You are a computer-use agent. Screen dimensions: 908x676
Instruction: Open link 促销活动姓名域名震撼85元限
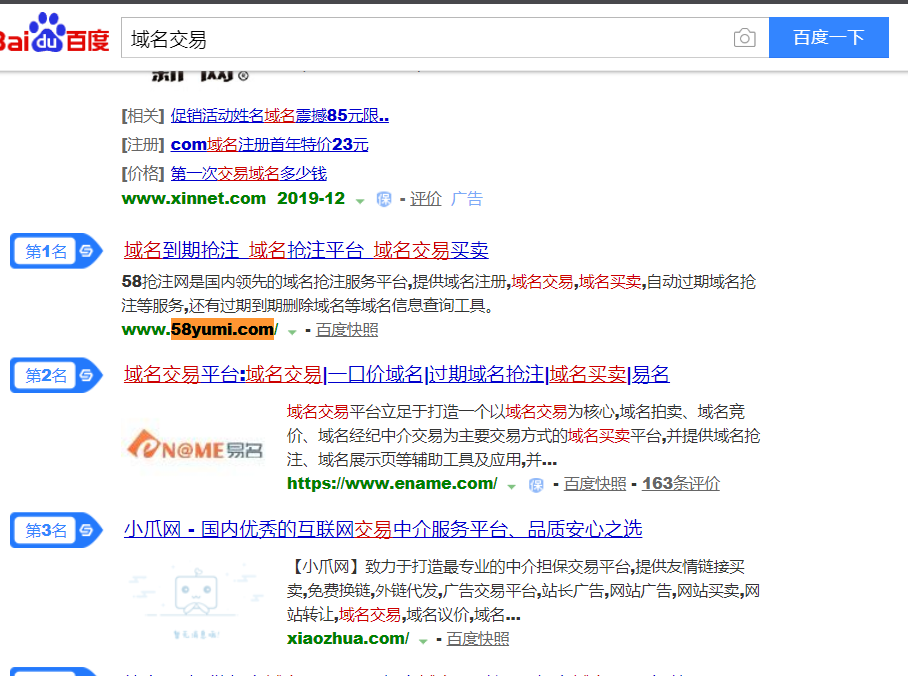click(280, 116)
